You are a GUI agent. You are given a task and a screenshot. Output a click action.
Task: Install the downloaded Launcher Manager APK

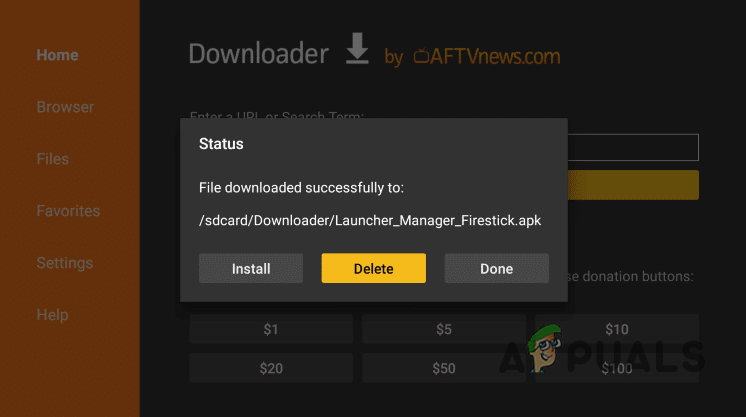pyautogui.click(x=251, y=268)
